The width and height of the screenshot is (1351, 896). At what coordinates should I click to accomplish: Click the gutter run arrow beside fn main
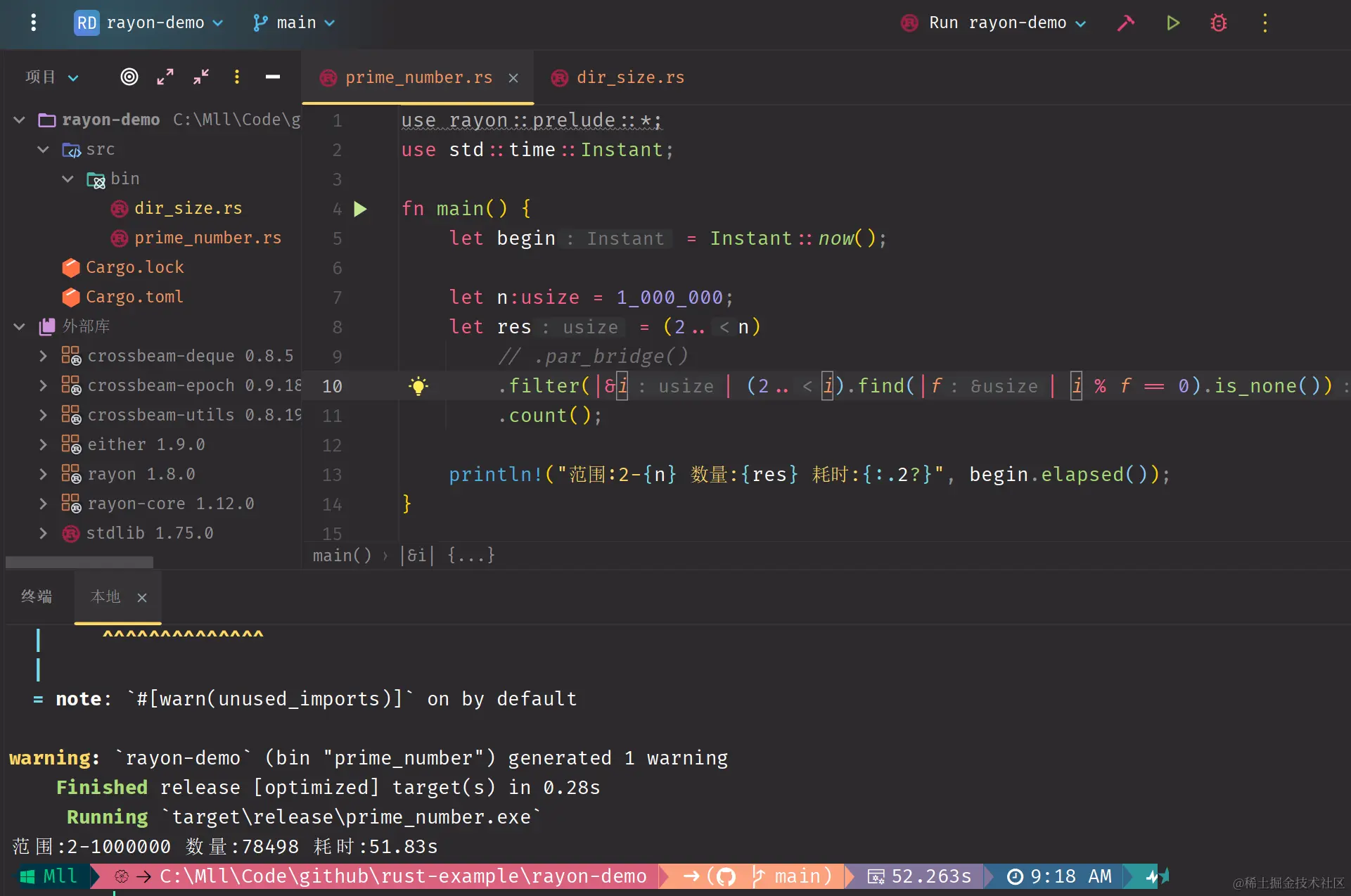pos(360,209)
